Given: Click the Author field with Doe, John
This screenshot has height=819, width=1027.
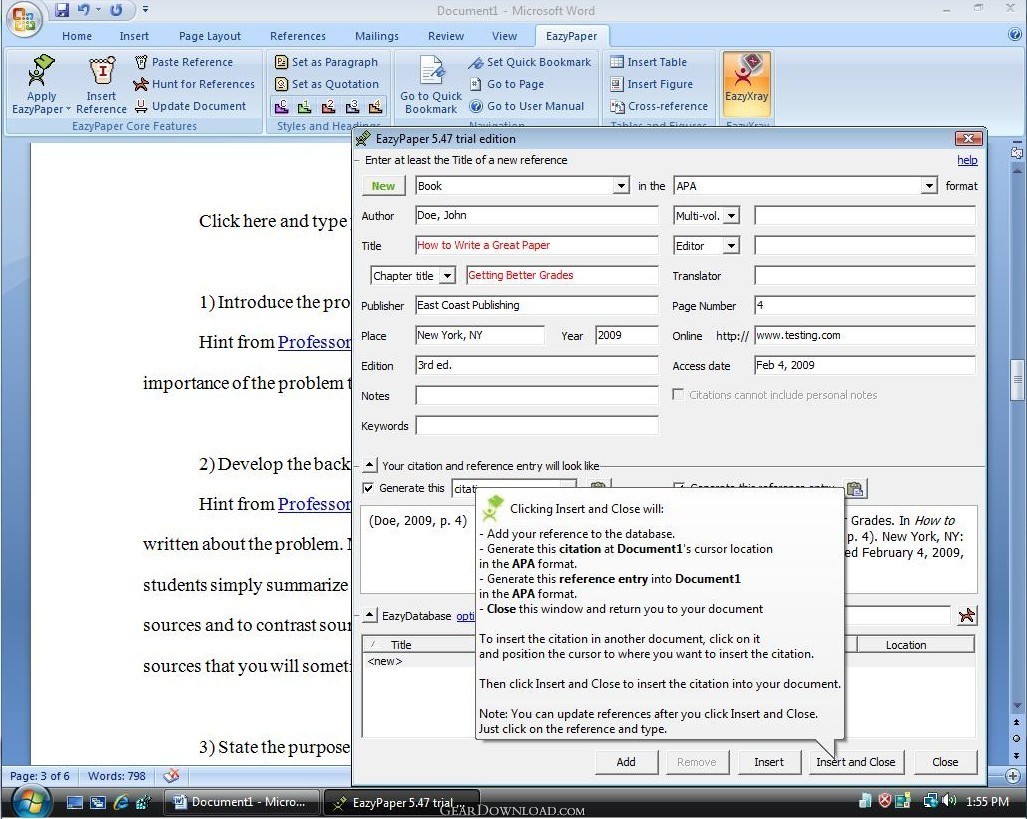Looking at the screenshot, I should (536, 216).
